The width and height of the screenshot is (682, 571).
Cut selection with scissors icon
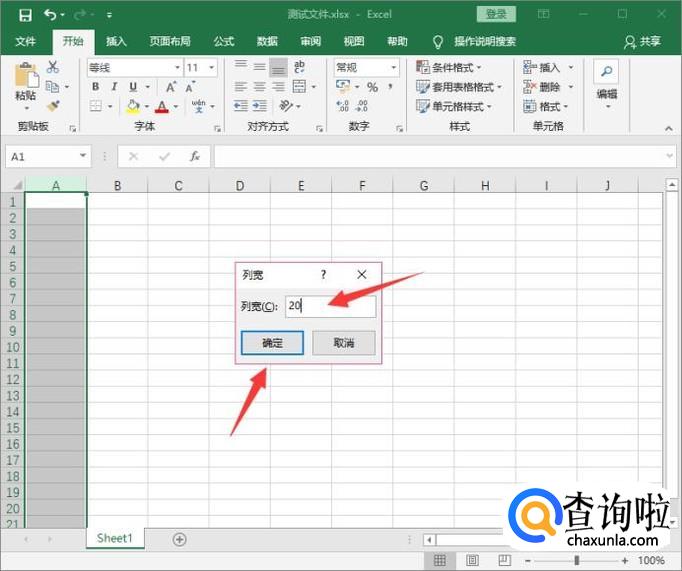click(53, 67)
